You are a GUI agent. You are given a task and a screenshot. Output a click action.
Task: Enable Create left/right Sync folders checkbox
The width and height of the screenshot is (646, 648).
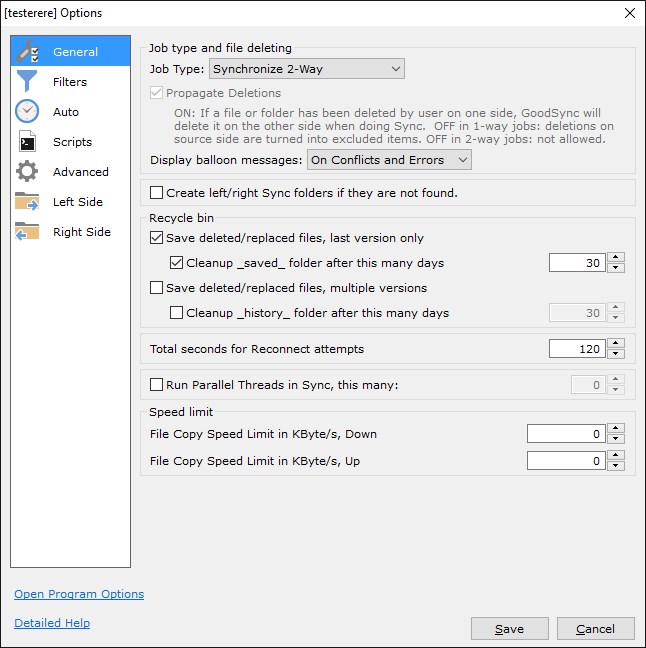coord(157,193)
